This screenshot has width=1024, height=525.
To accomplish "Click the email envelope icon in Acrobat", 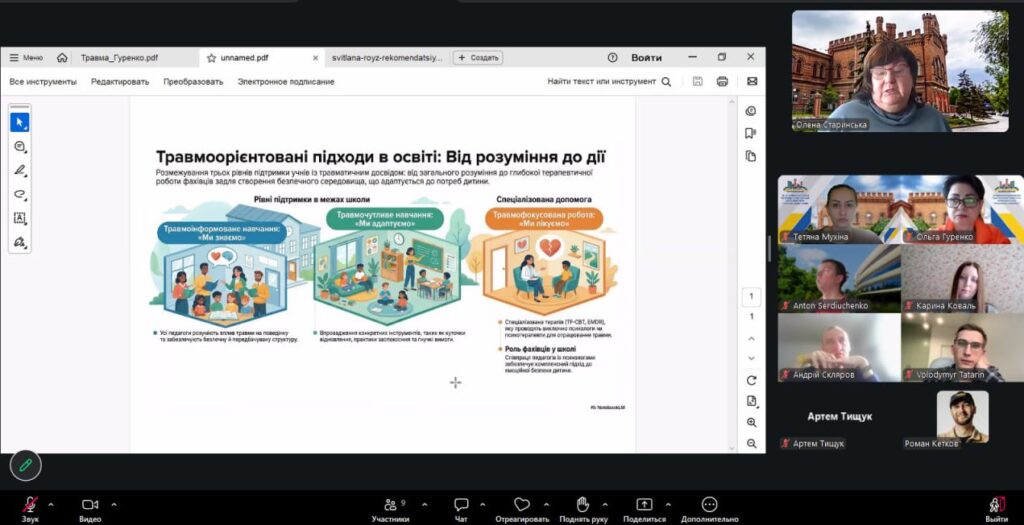I will coord(751,81).
